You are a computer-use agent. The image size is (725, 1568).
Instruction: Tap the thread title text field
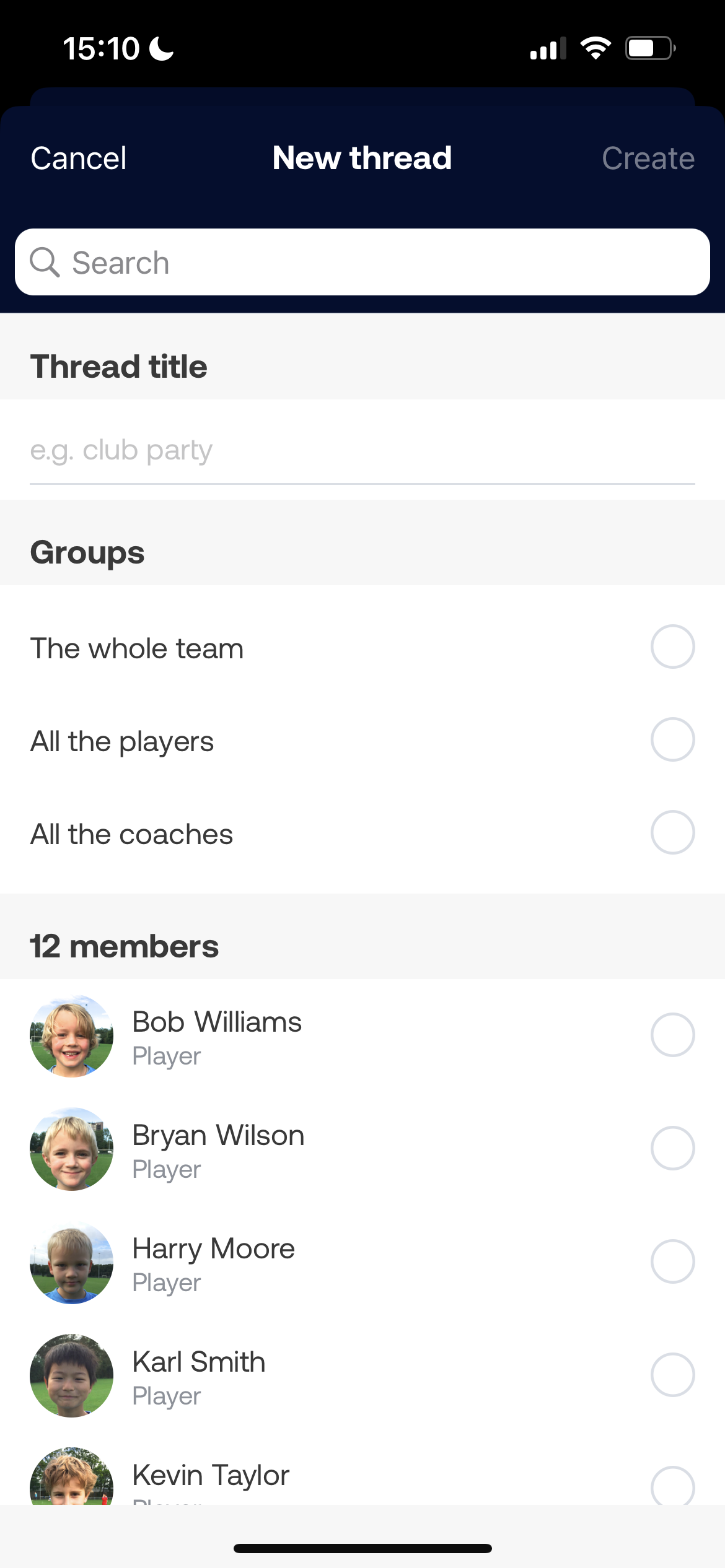coord(362,450)
